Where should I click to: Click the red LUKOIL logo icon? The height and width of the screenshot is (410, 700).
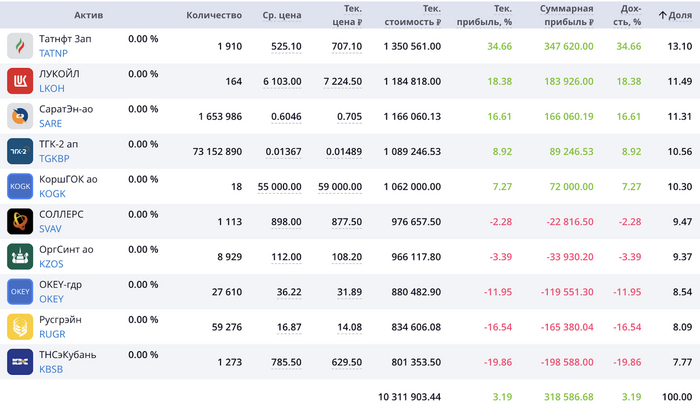click(x=21, y=81)
